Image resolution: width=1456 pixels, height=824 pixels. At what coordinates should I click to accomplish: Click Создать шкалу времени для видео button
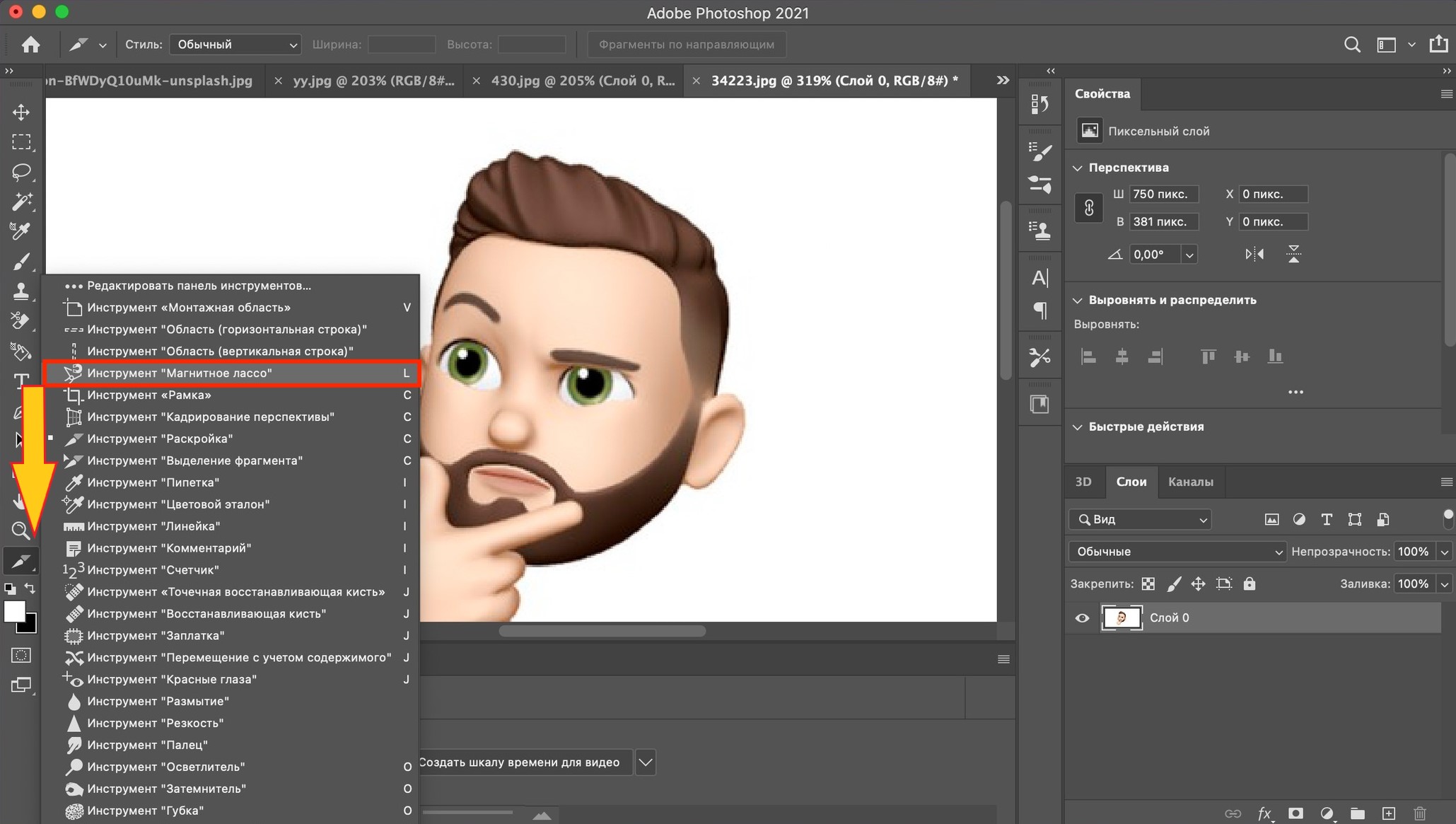521,760
